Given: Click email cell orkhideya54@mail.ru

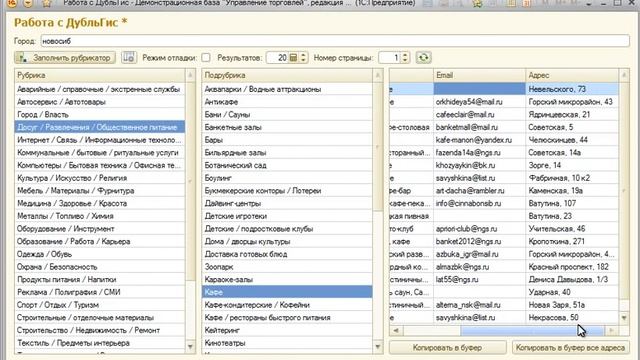Looking at the screenshot, I should [x=479, y=102].
